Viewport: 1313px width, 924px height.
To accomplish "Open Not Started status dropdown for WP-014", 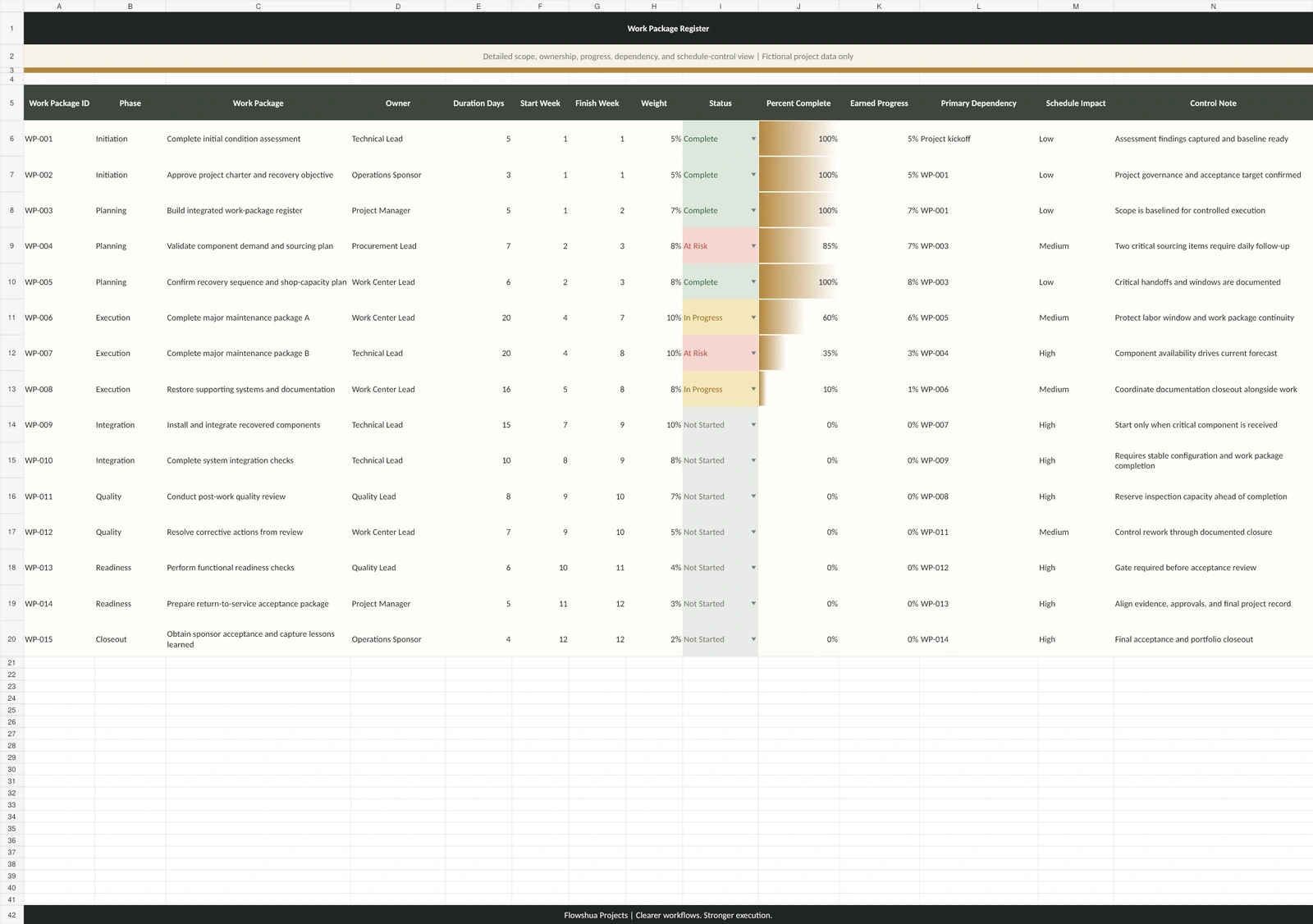I will coord(753,604).
